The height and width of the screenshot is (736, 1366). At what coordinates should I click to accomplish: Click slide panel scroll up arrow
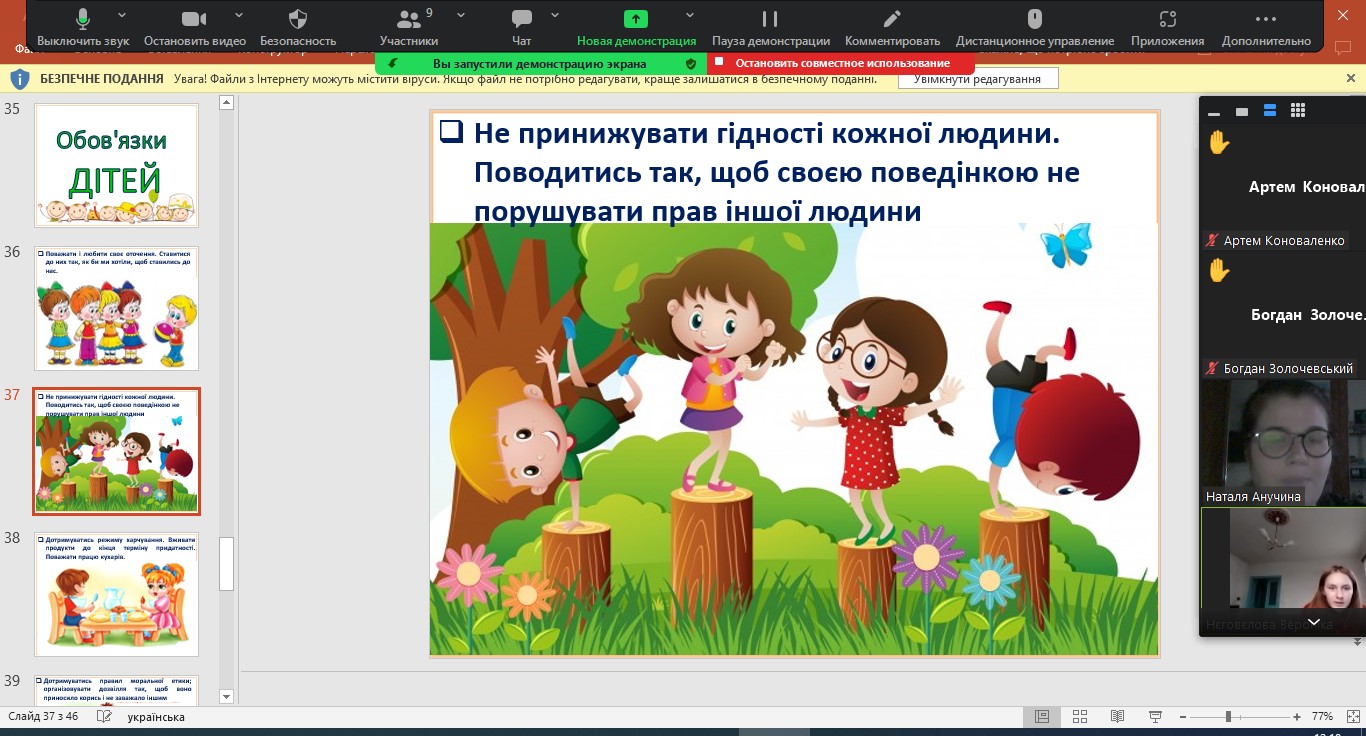(x=226, y=102)
